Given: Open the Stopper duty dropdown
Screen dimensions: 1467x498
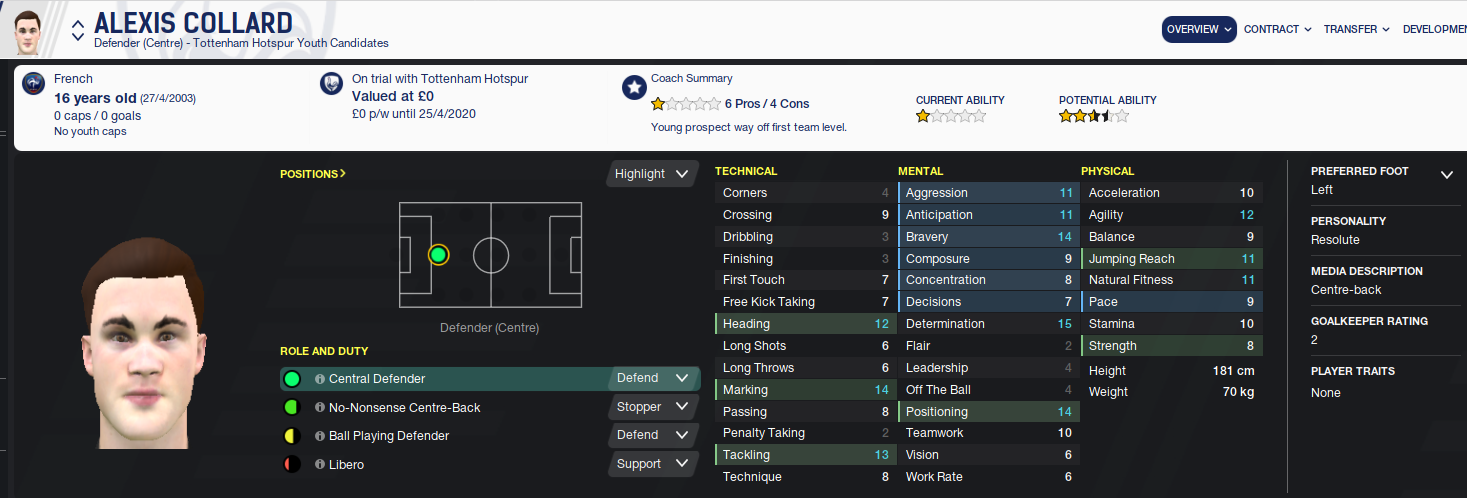Looking at the screenshot, I should (x=652, y=407).
